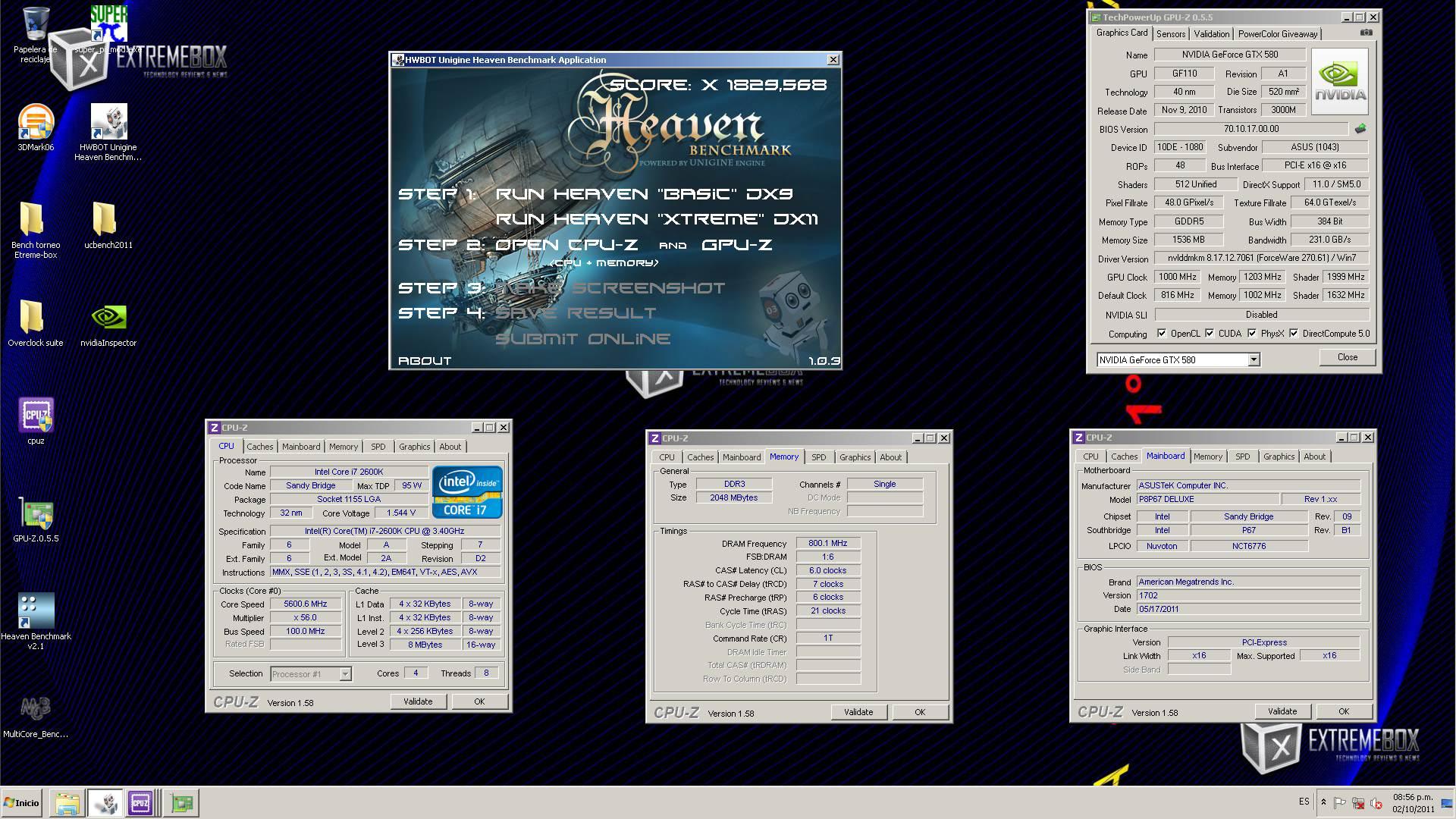Toggle the CUDA checkbox in GPU-Z
1456x819 pixels.
[1210, 334]
